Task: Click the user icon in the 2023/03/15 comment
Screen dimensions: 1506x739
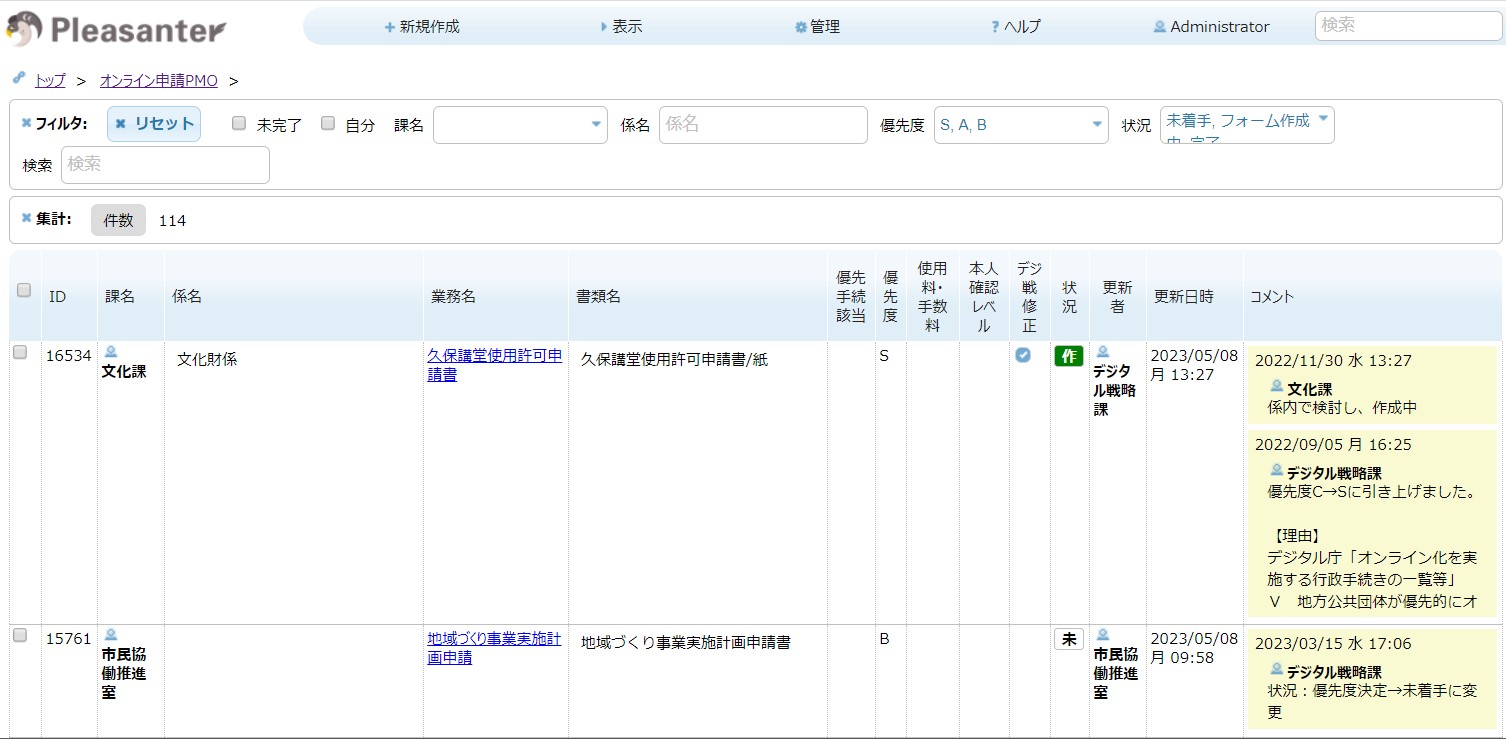Action: click(x=1277, y=669)
